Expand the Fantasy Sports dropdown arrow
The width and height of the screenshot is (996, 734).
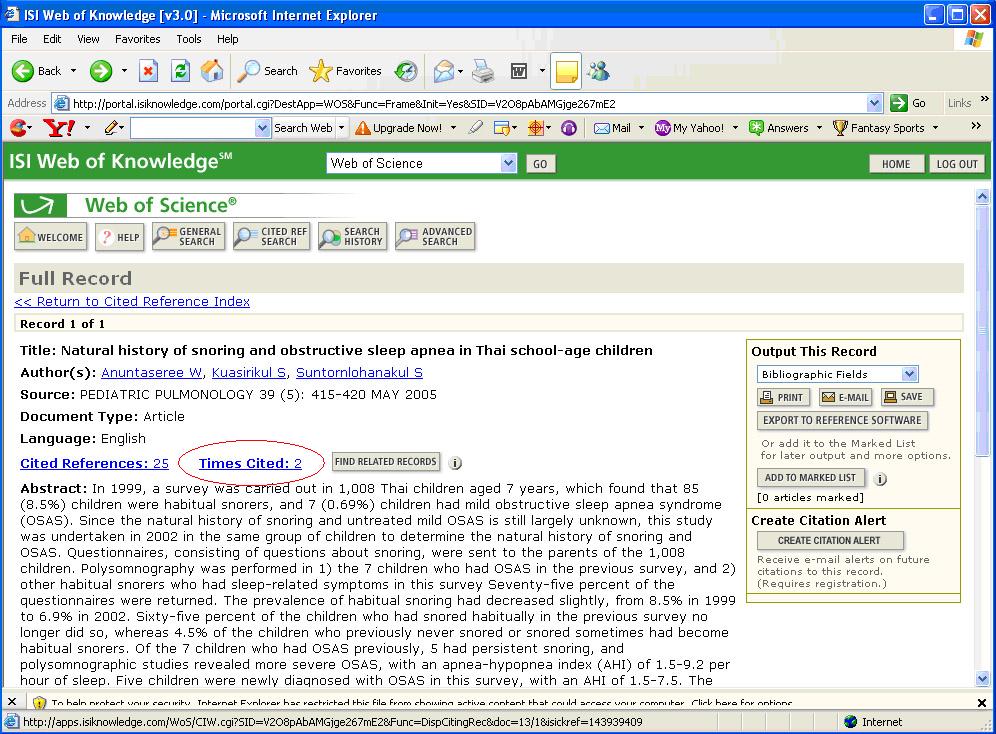point(935,128)
